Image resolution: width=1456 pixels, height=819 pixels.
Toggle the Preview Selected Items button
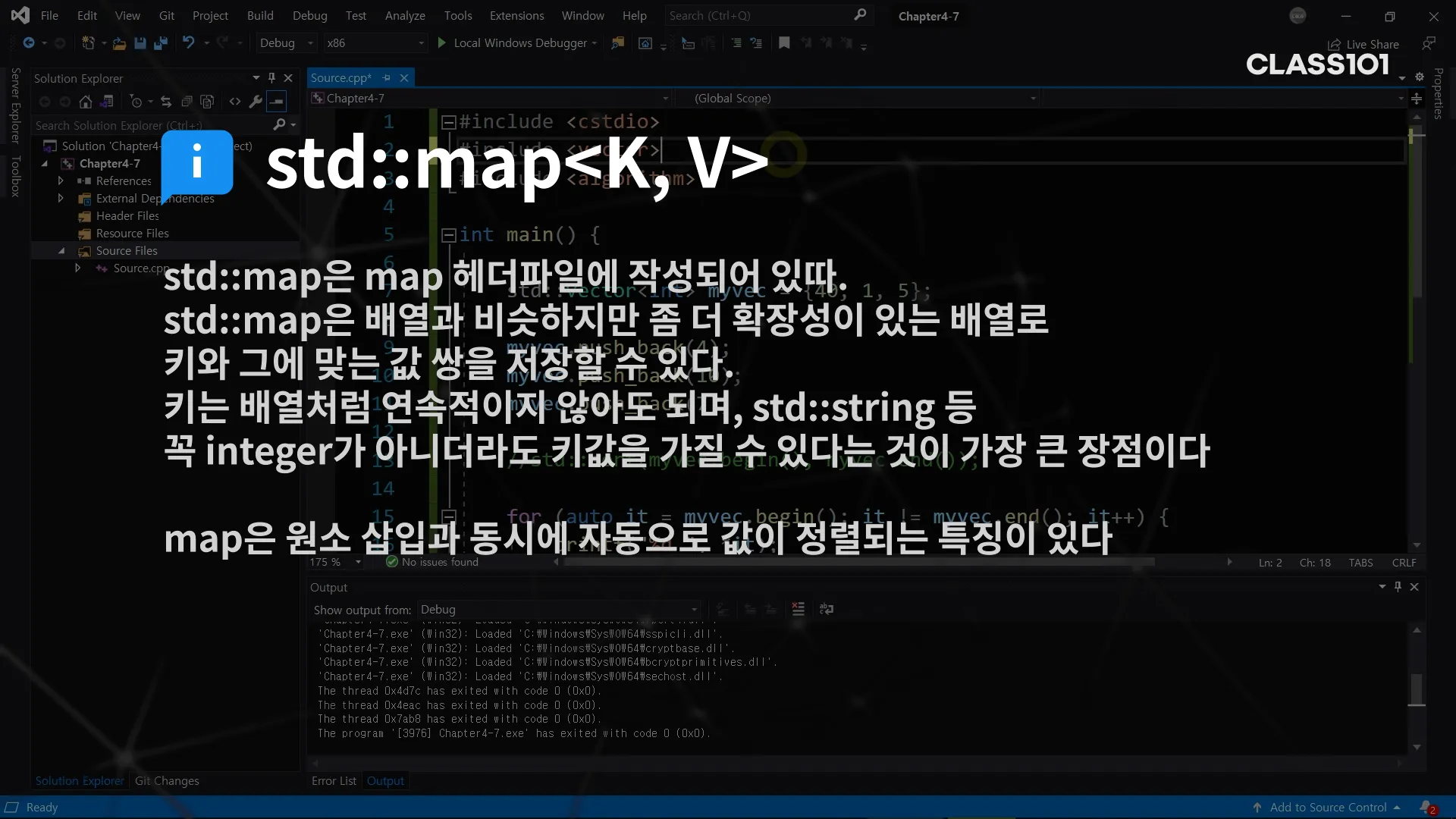[277, 102]
